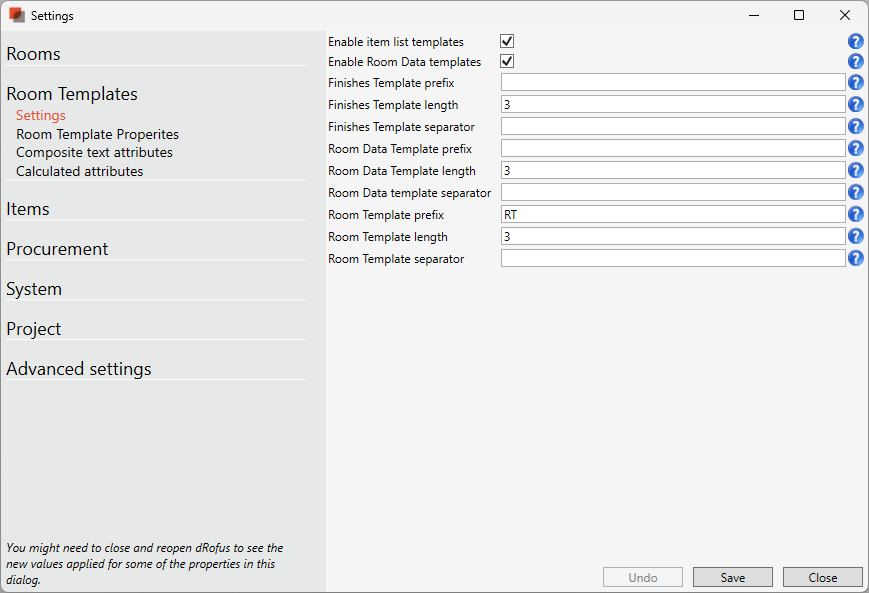Show help for Room Data Template prefix
This screenshot has height=593, width=869.
click(856, 149)
